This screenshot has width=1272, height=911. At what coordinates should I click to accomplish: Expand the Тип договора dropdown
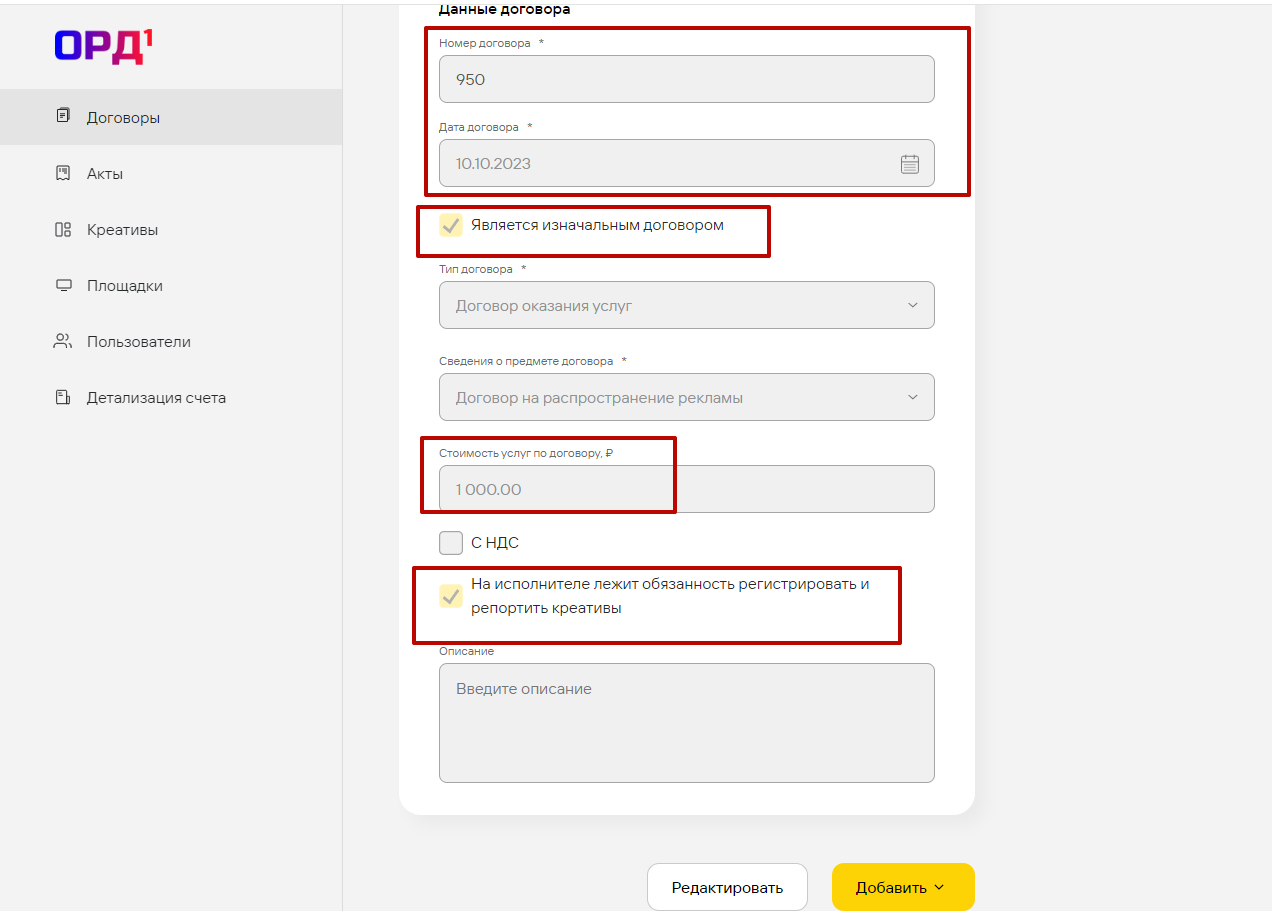point(686,306)
